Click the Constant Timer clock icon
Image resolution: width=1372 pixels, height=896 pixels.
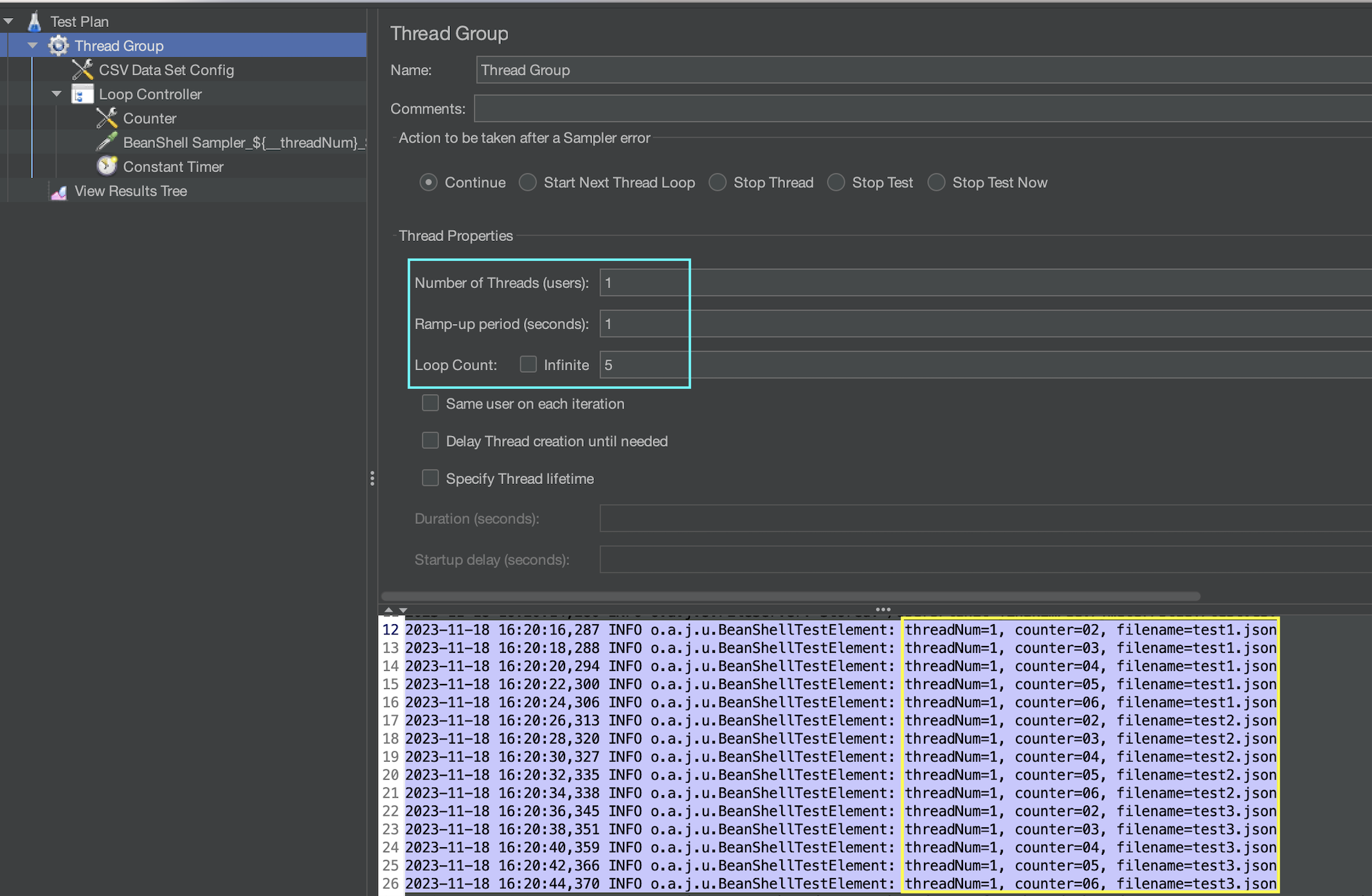coord(107,166)
